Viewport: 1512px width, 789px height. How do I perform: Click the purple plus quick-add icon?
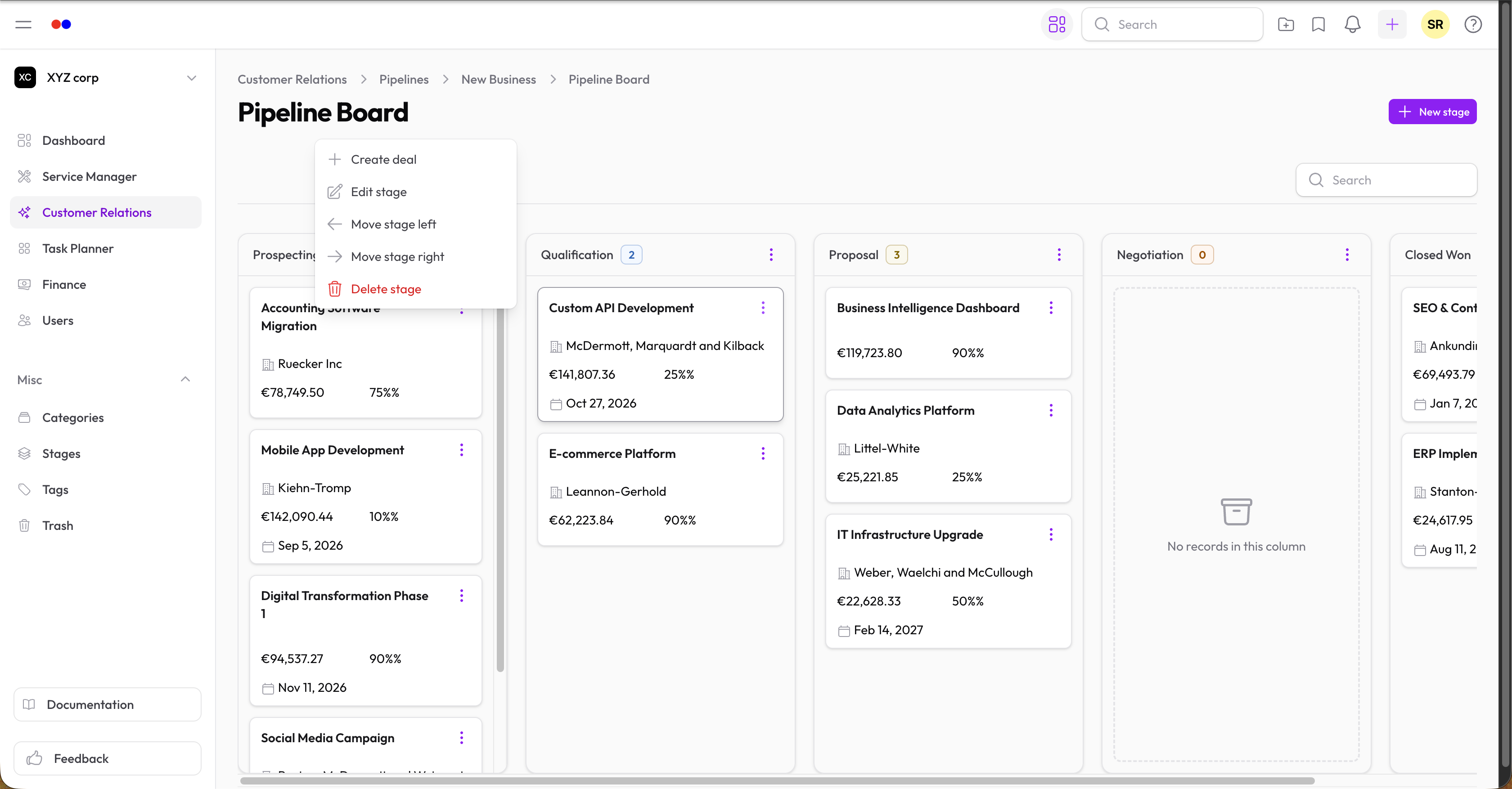coord(1392,25)
